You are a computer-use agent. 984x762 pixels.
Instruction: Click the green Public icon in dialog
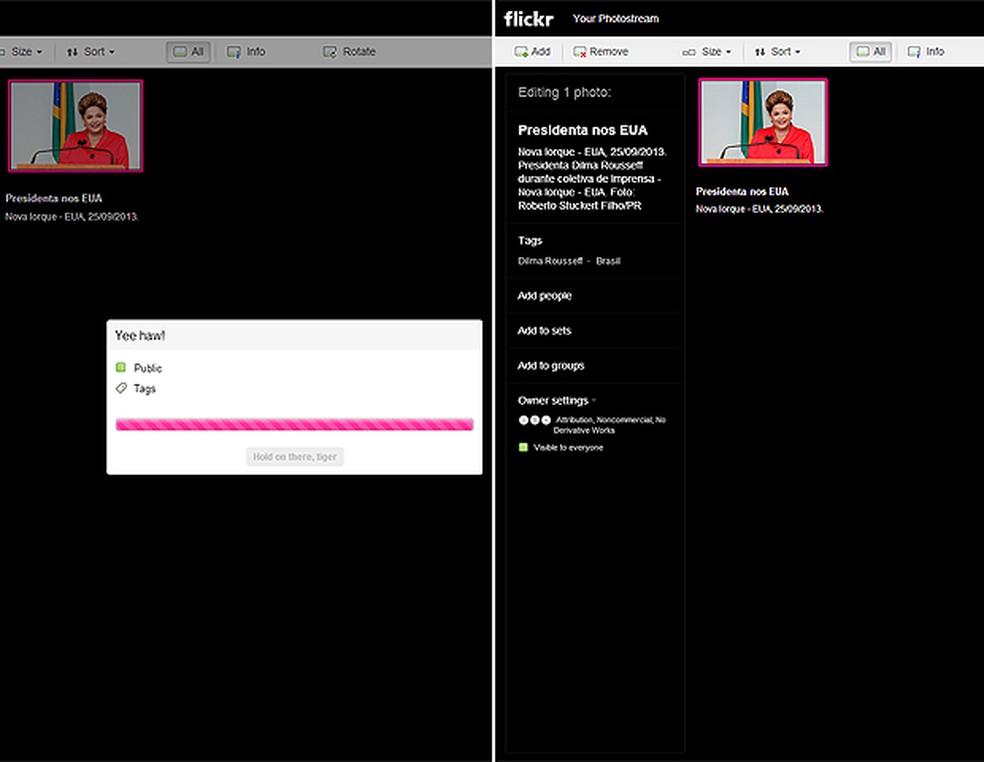point(120,367)
